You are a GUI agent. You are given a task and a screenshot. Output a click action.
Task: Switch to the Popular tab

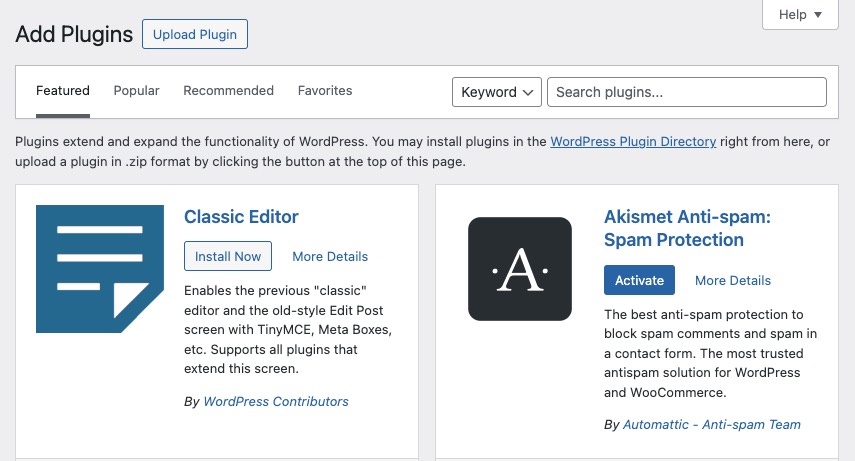tap(136, 91)
